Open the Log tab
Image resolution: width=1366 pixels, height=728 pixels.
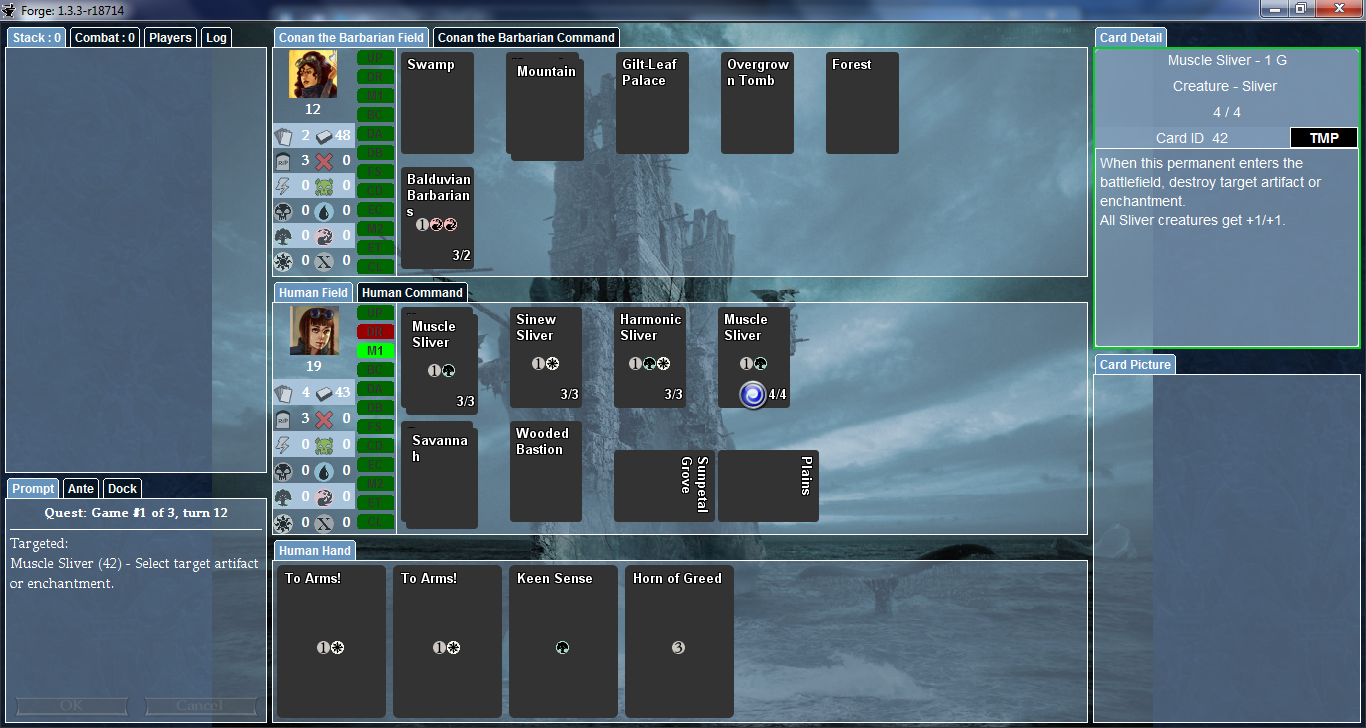pyautogui.click(x=216, y=37)
